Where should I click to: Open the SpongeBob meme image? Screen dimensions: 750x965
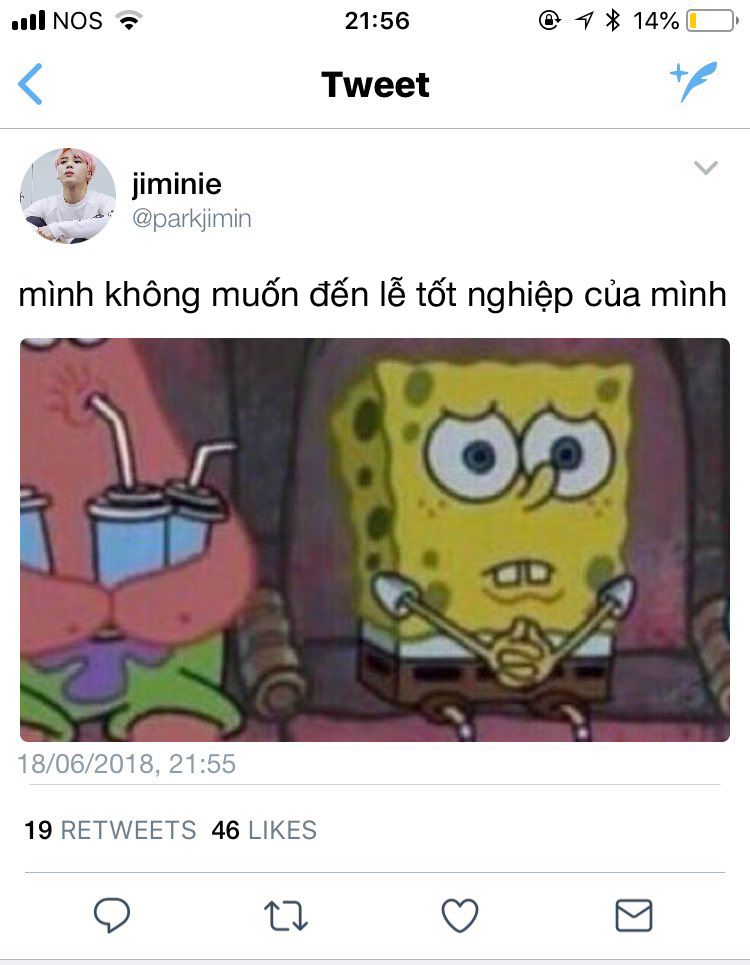click(375, 540)
